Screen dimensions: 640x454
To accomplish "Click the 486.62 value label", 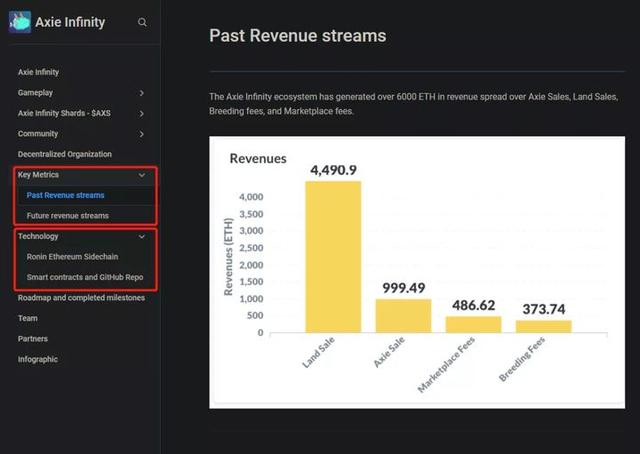I will (x=473, y=305).
